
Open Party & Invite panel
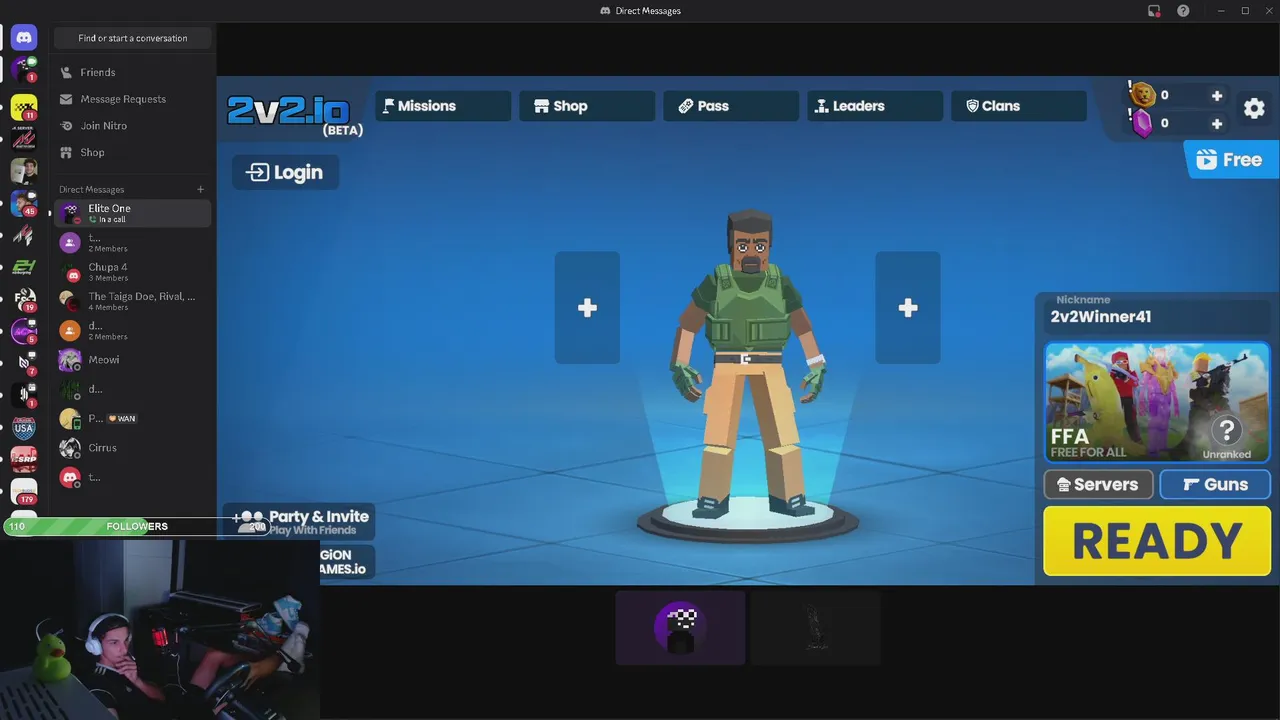pyautogui.click(x=299, y=521)
